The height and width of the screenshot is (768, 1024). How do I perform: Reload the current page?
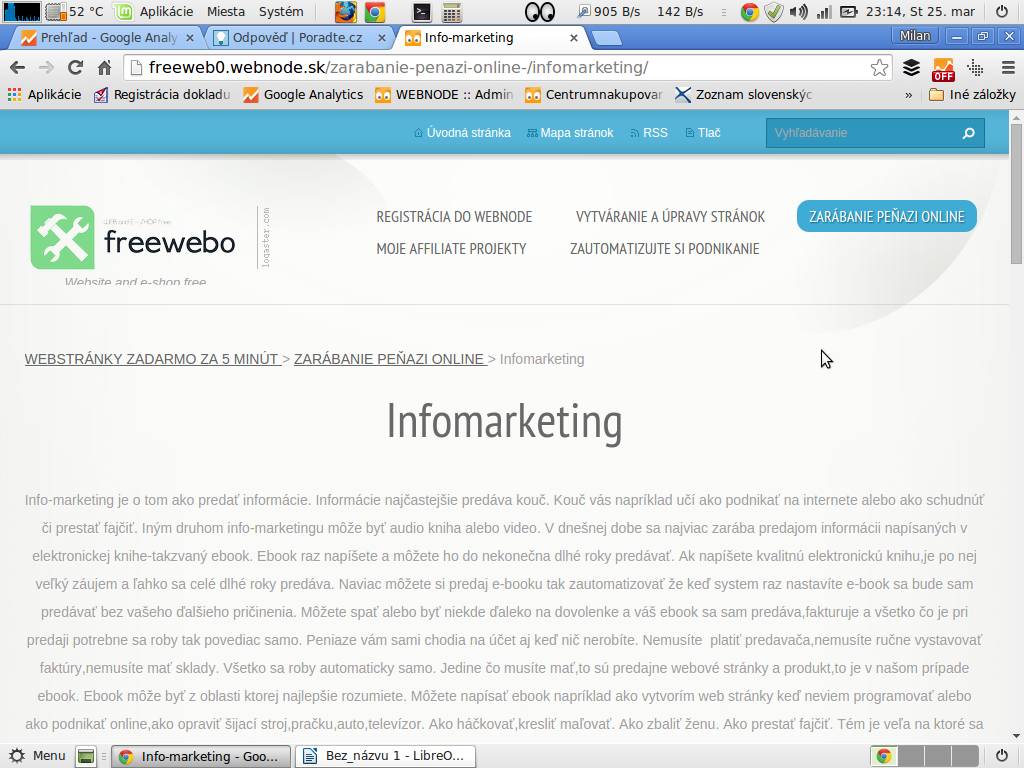(76, 67)
